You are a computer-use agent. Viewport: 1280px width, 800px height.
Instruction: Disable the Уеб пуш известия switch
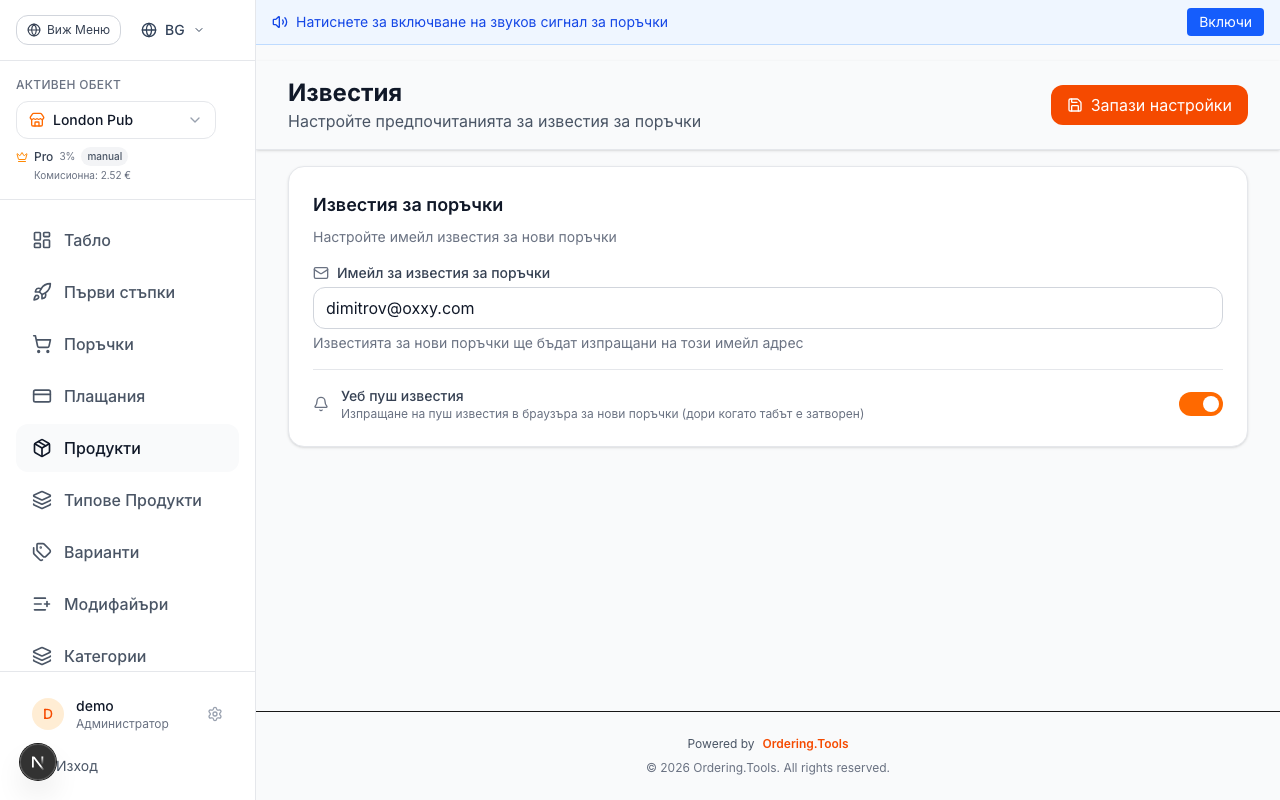point(1201,404)
